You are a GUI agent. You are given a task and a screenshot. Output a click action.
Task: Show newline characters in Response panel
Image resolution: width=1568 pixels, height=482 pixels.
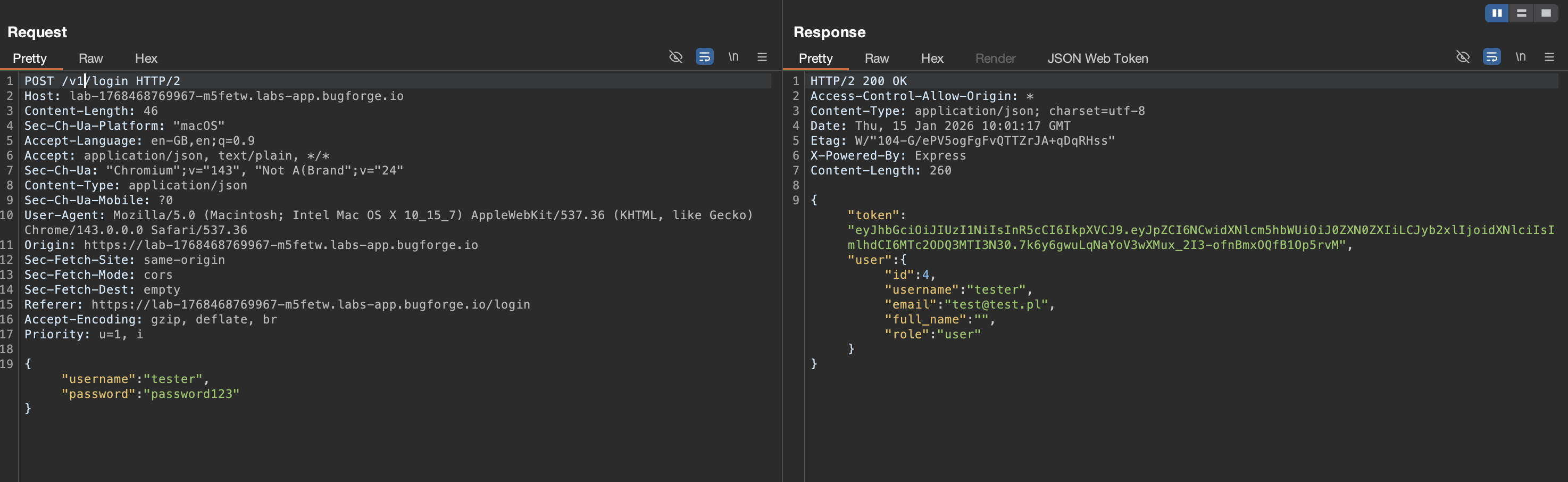click(x=1520, y=57)
